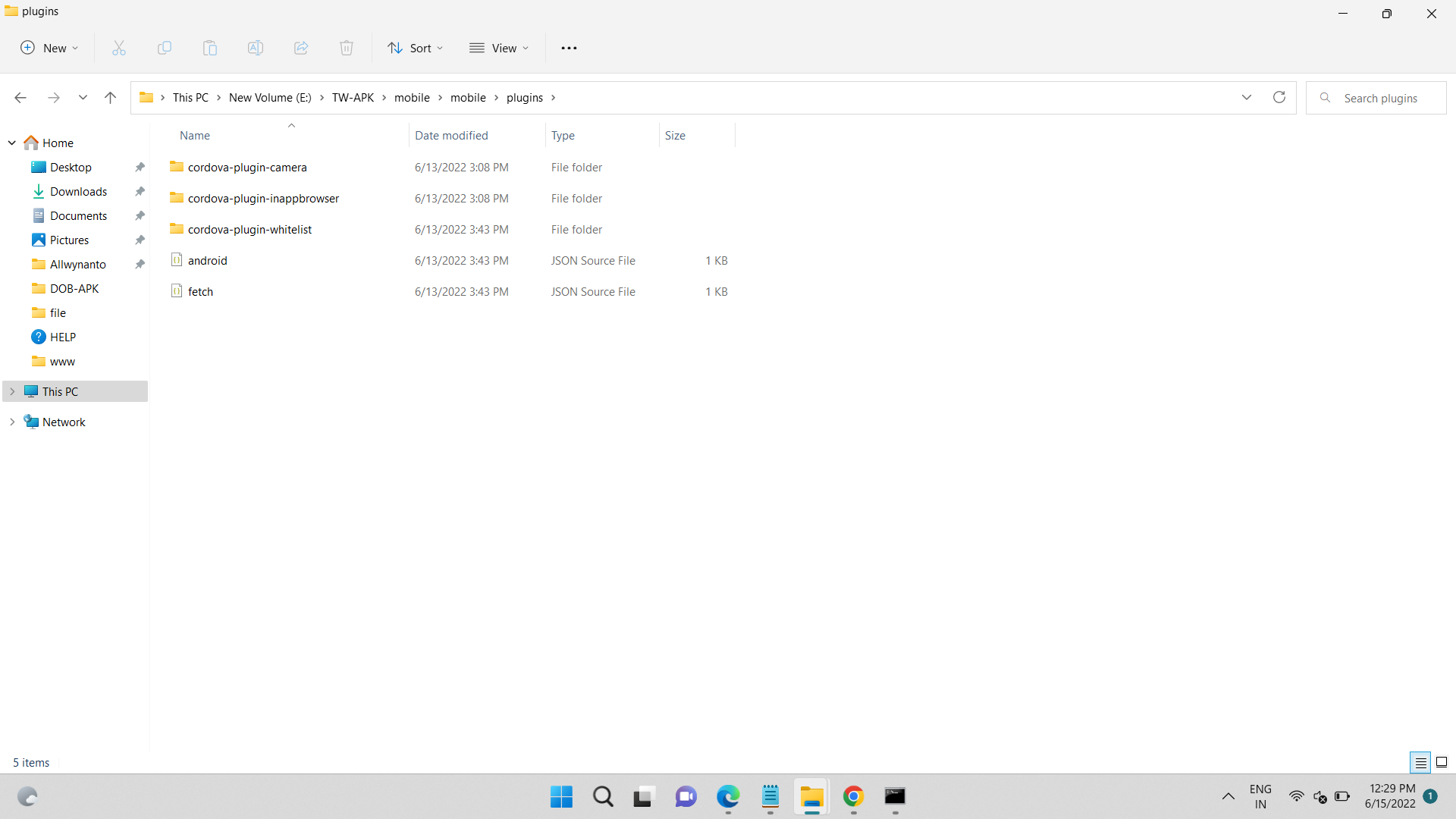The image size is (1456, 819).
Task: Click the Rename icon in toolbar
Action: [256, 48]
